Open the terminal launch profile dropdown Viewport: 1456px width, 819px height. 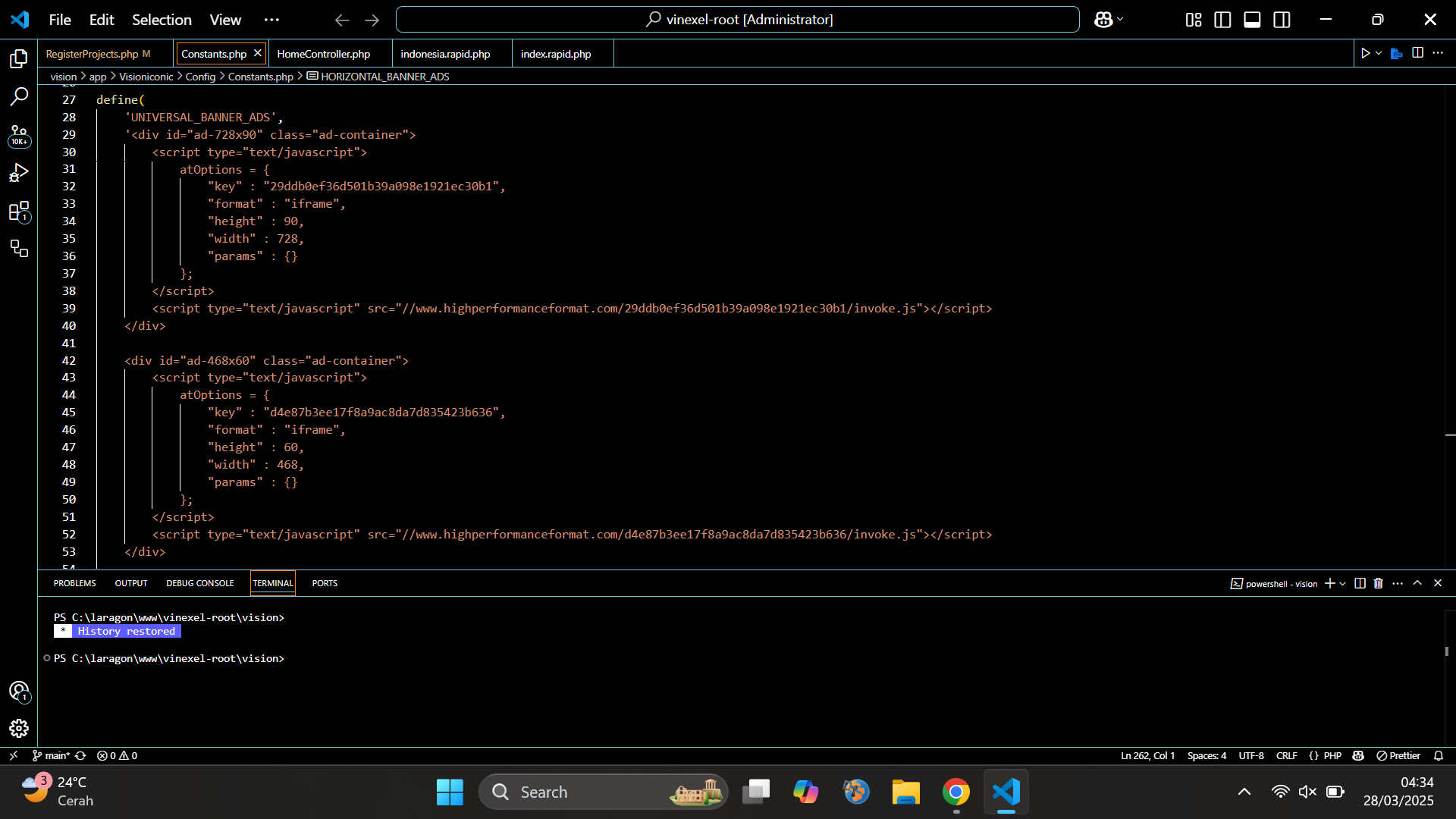[x=1343, y=583]
